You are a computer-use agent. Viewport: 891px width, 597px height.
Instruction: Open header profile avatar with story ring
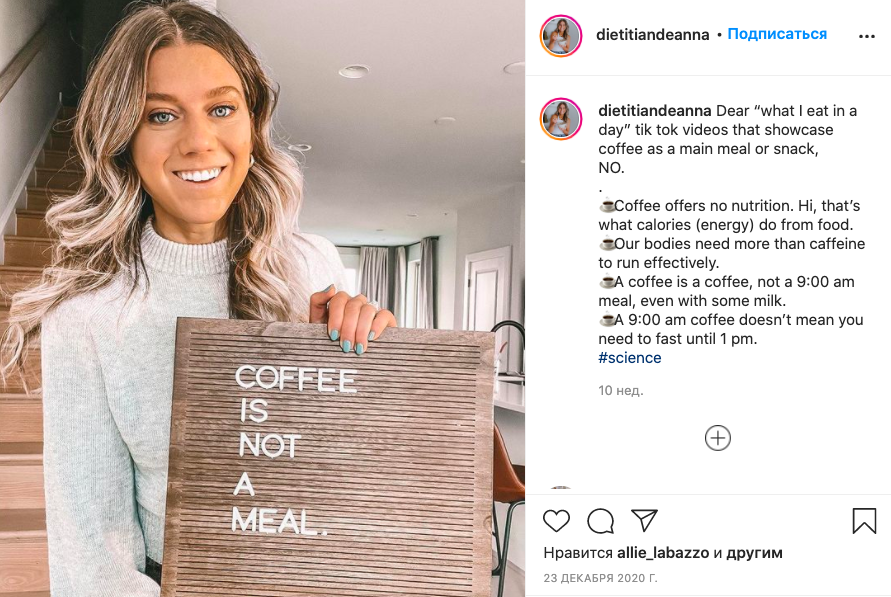pyautogui.click(x=561, y=36)
